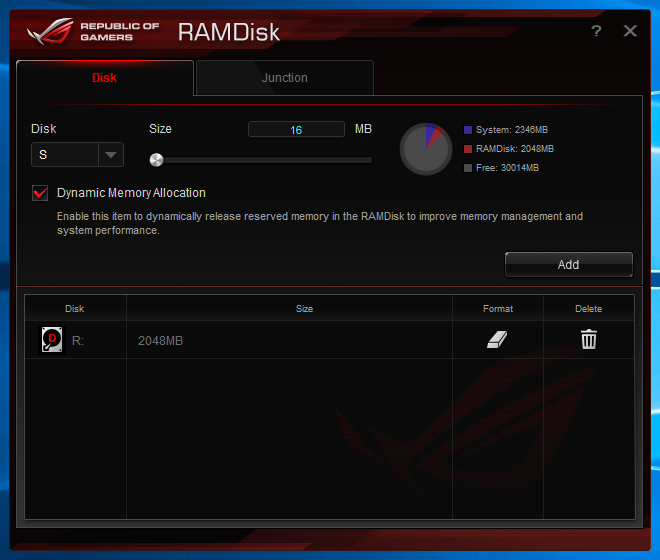Toggle Dynamic Memory Allocation checkbox
This screenshot has height=560, width=660.
40,193
